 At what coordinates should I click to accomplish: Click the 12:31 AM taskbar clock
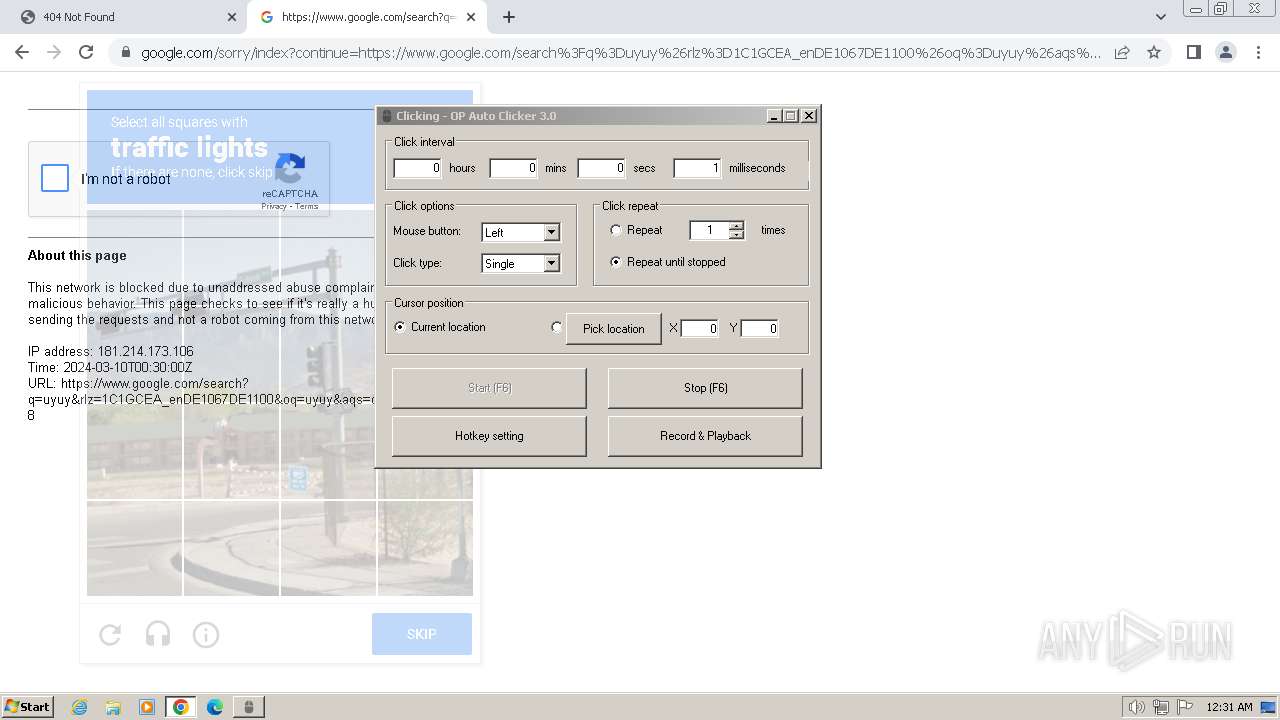[x=1229, y=707]
